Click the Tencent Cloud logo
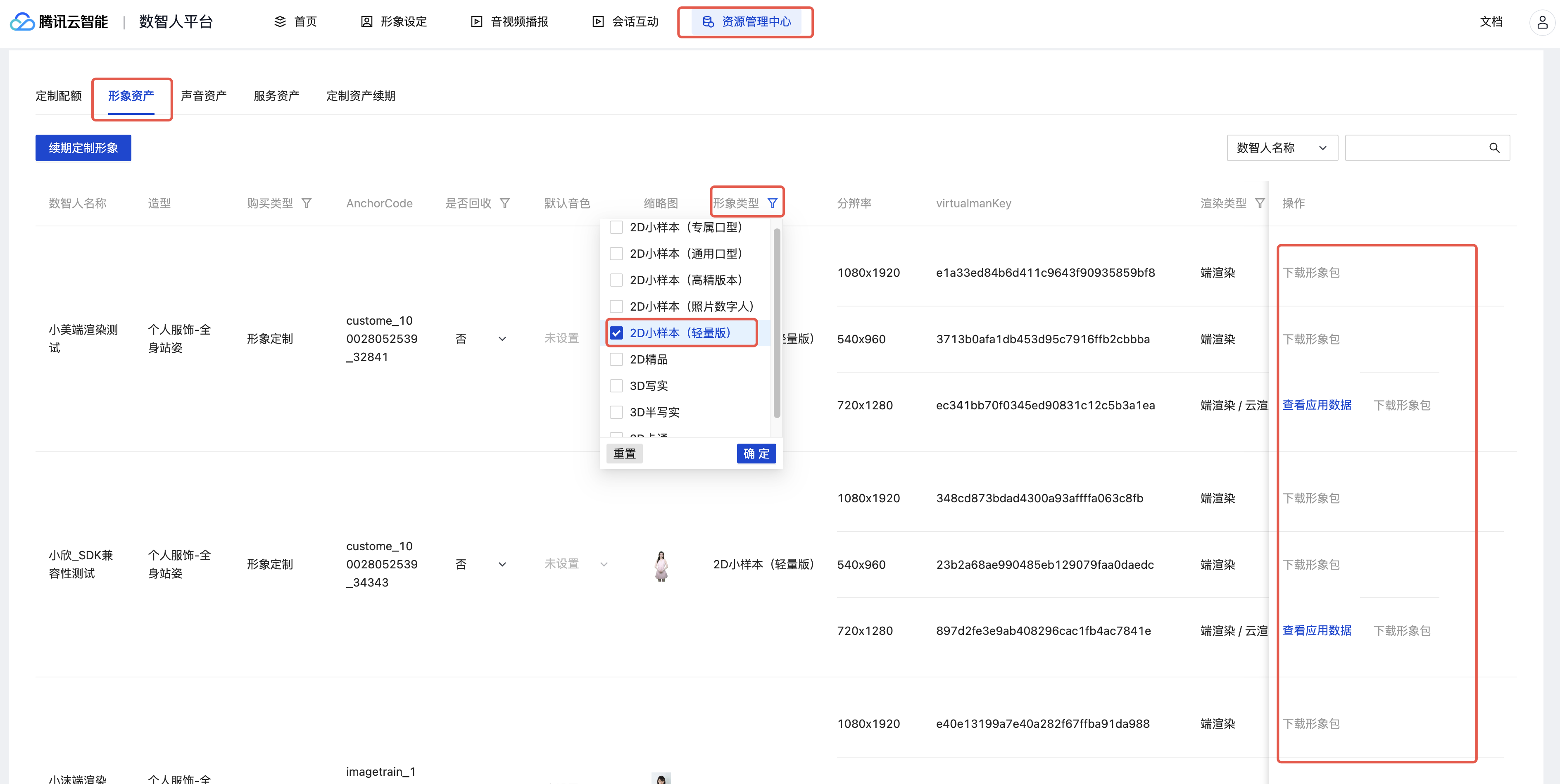The width and height of the screenshot is (1560, 784). click(x=22, y=22)
